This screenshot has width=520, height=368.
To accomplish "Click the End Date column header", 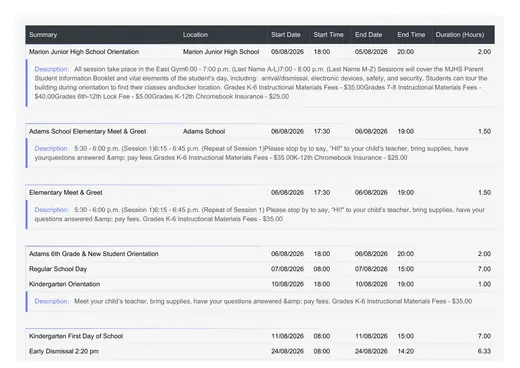I will point(368,35).
